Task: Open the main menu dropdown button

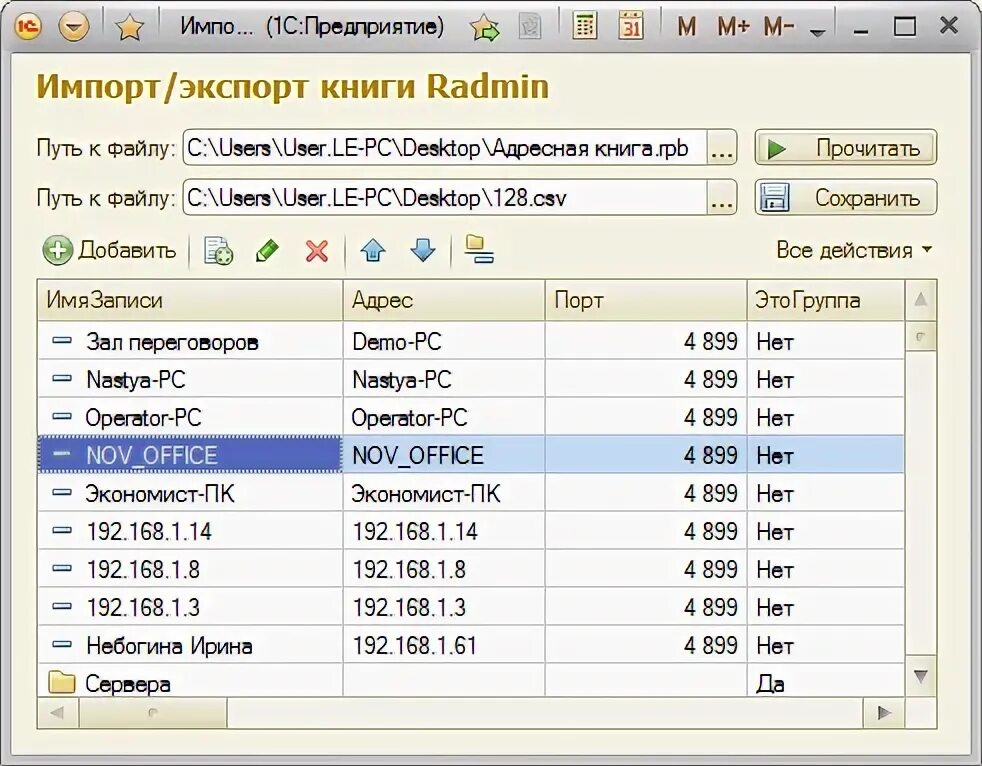Action: [x=74, y=27]
